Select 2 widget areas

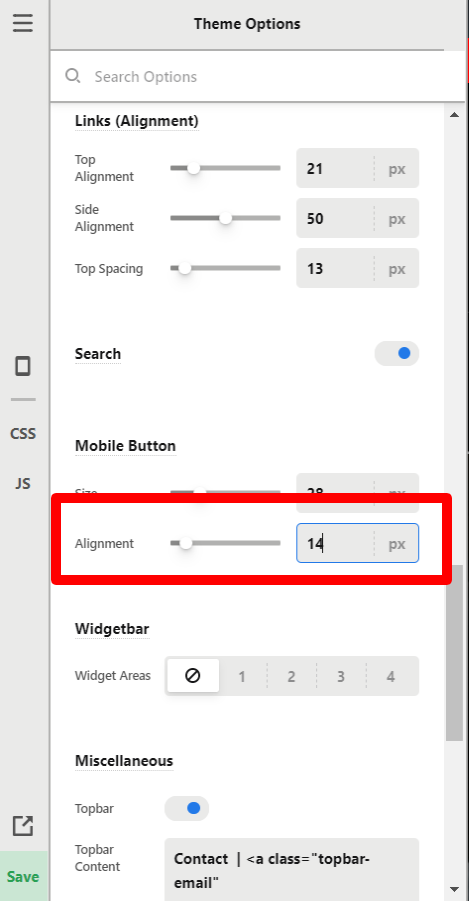coord(291,676)
